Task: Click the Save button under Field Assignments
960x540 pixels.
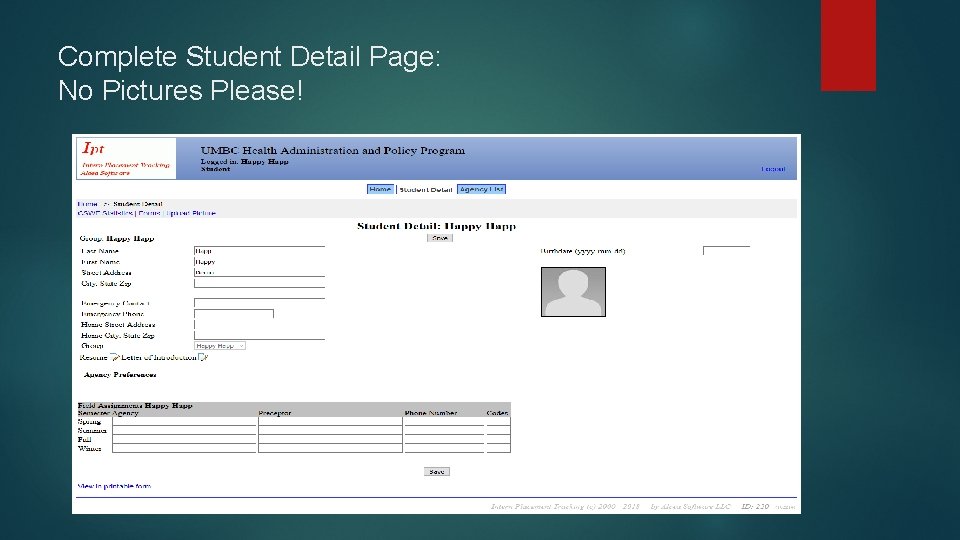Action: pyautogui.click(x=437, y=471)
